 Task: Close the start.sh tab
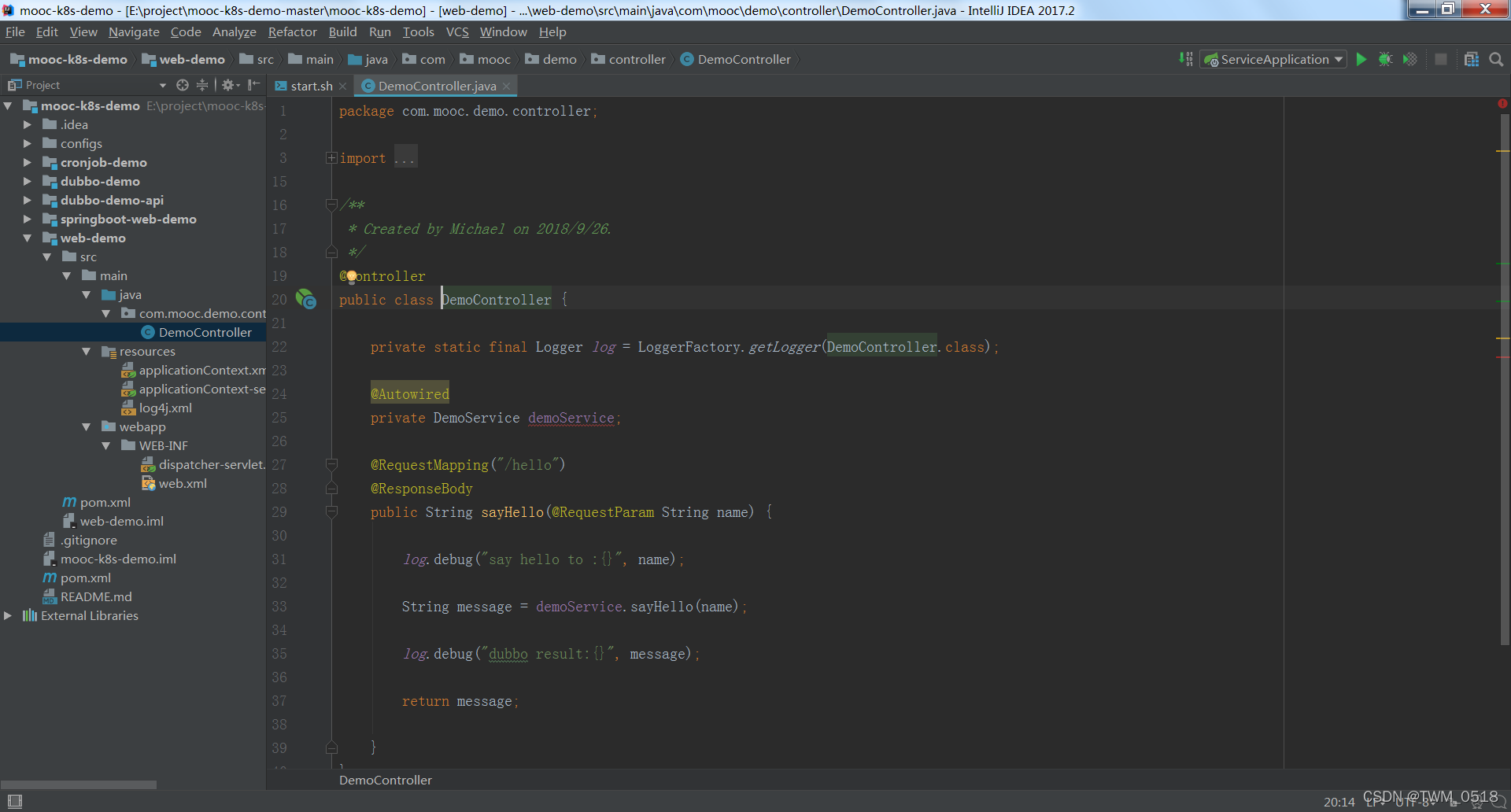[x=343, y=86]
